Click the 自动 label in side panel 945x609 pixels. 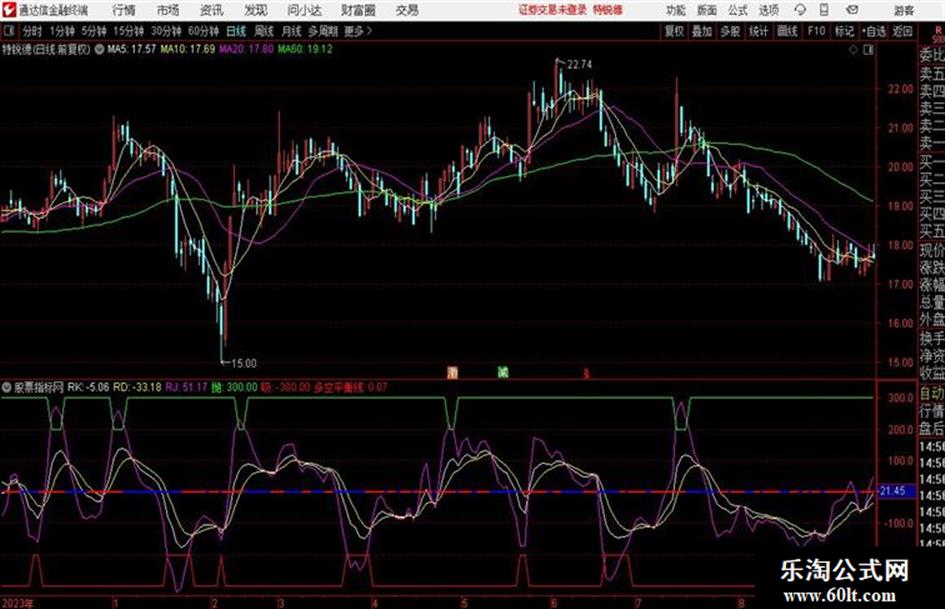click(x=932, y=394)
